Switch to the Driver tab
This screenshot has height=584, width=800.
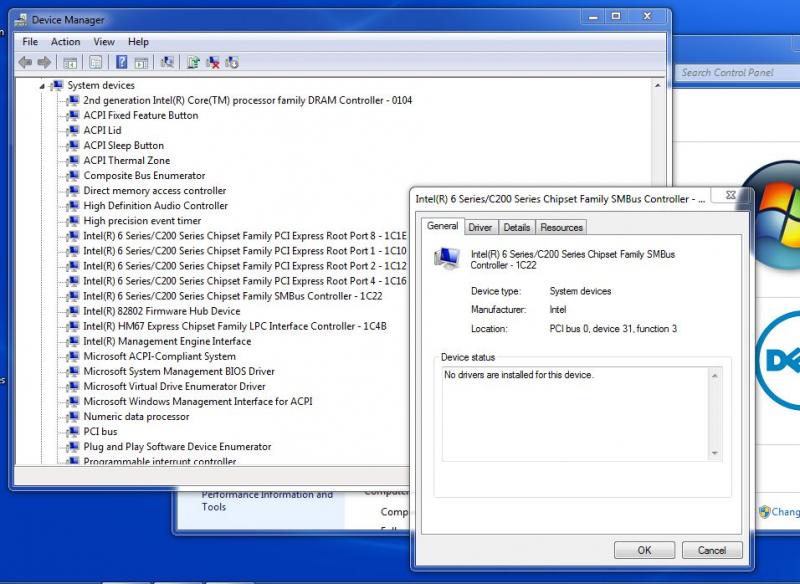pos(480,227)
